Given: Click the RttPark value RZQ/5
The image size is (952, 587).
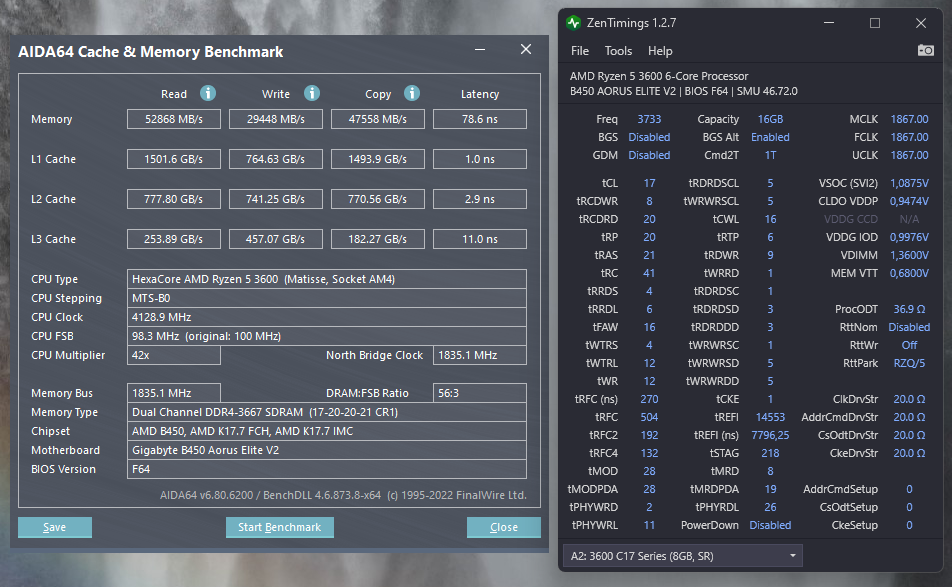Looking at the screenshot, I should (x=909, y=363).
